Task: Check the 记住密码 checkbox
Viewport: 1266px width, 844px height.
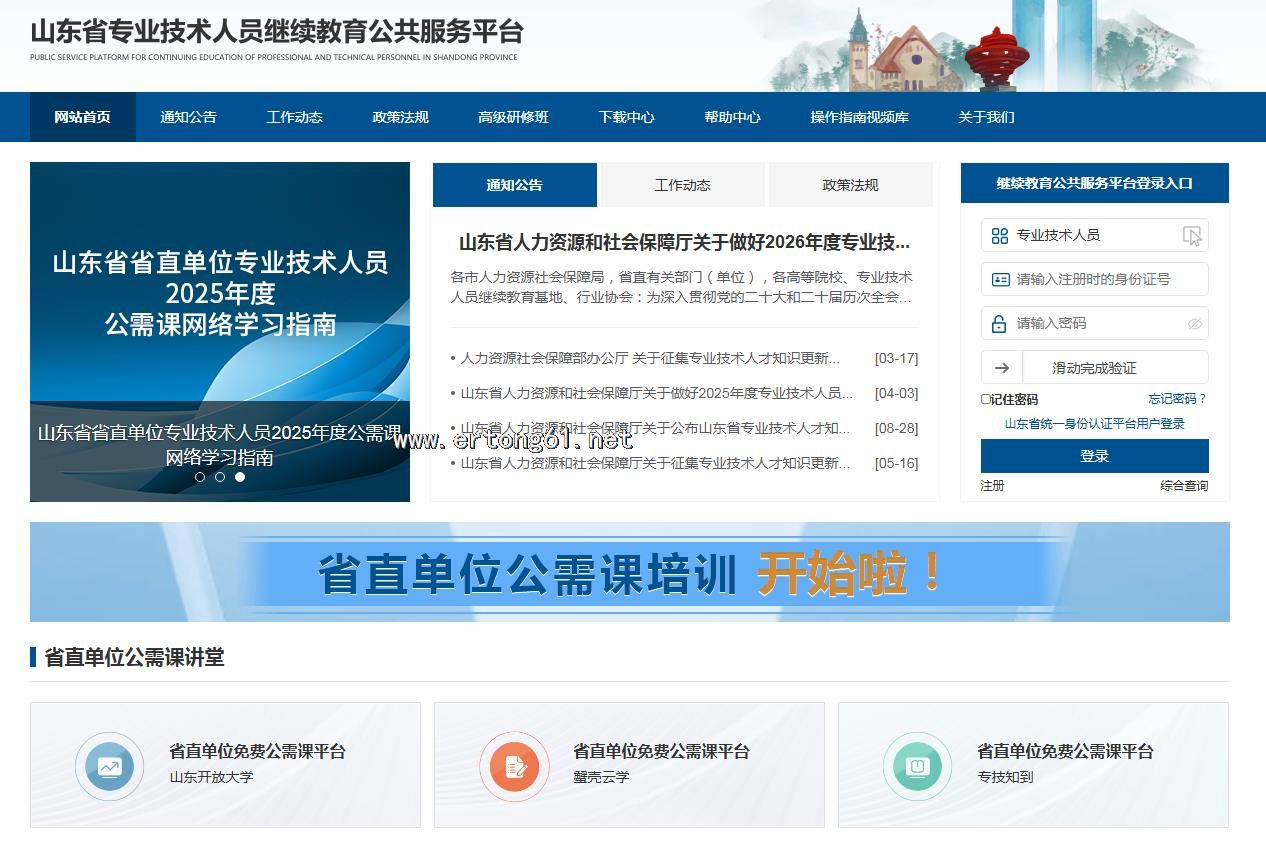Action: [986, 399]
